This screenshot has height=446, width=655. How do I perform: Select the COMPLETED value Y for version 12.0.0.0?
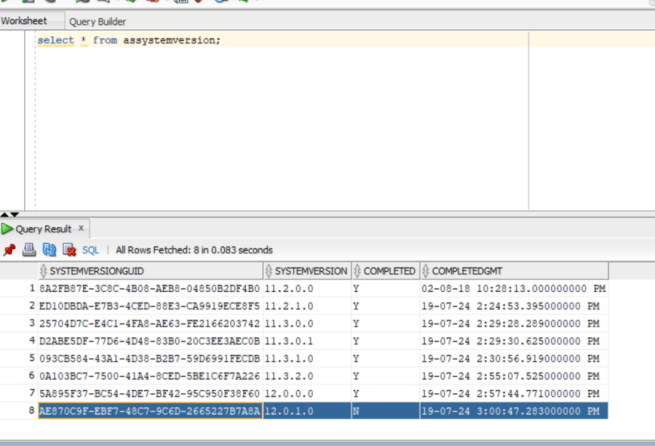tap(386, 394)
